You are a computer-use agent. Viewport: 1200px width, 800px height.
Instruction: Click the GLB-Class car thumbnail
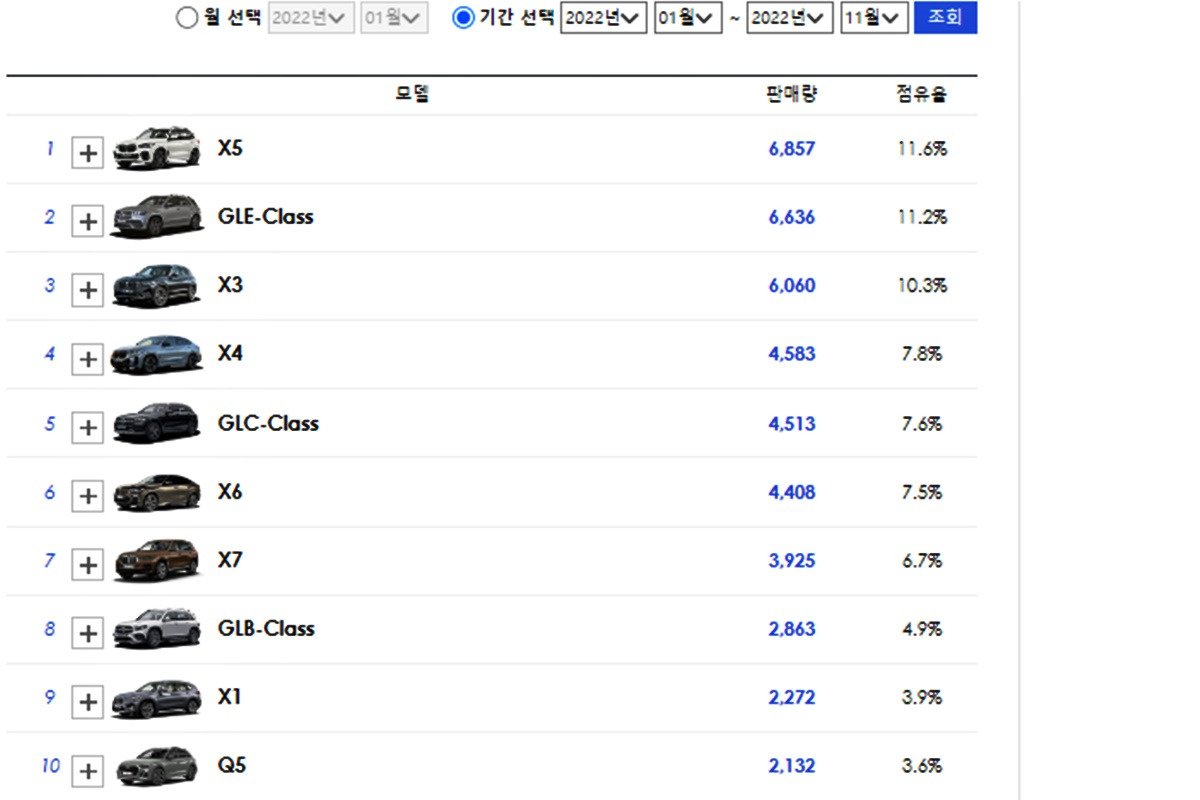point(156,628)
